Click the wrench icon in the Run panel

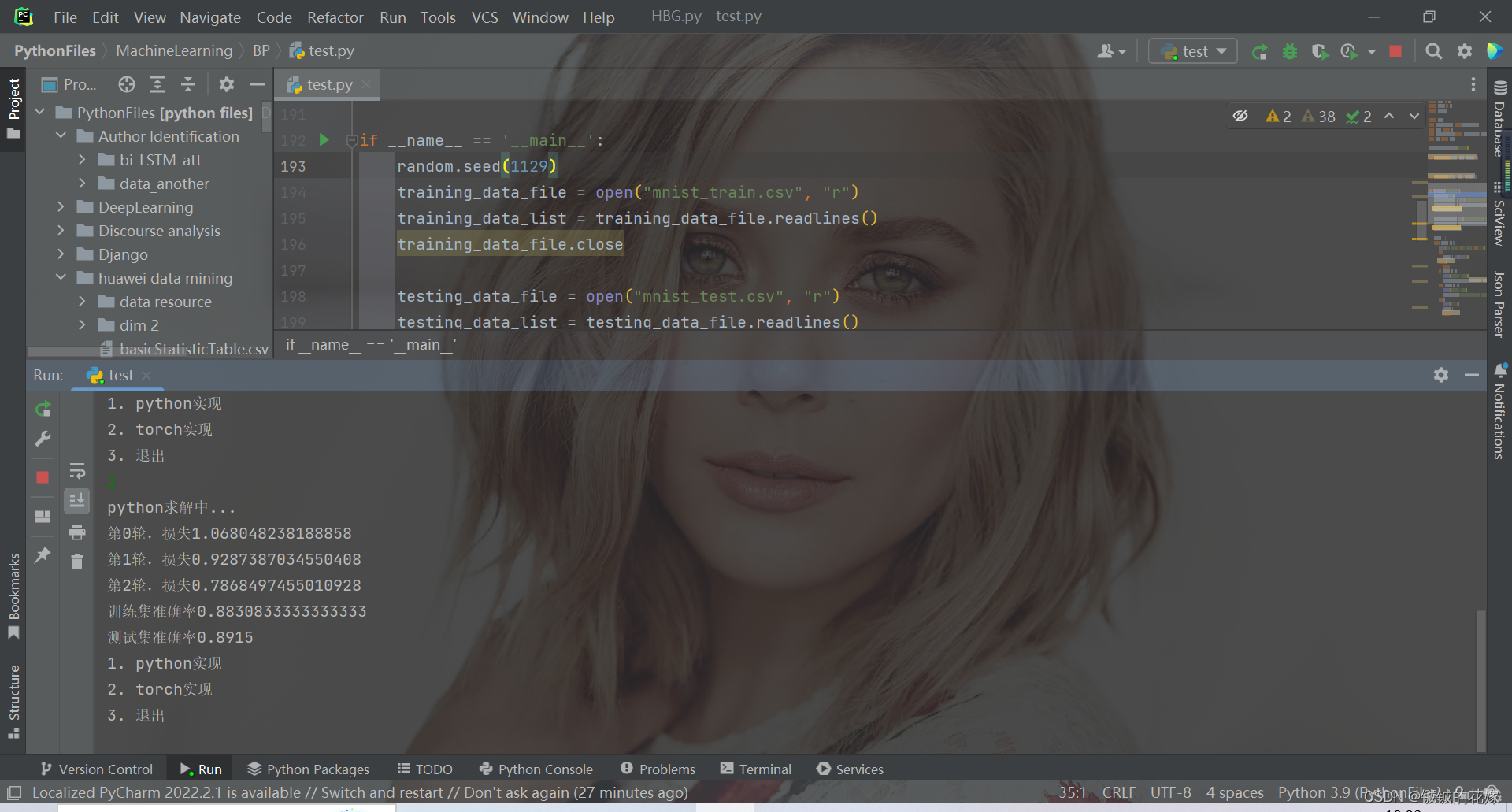43,439
